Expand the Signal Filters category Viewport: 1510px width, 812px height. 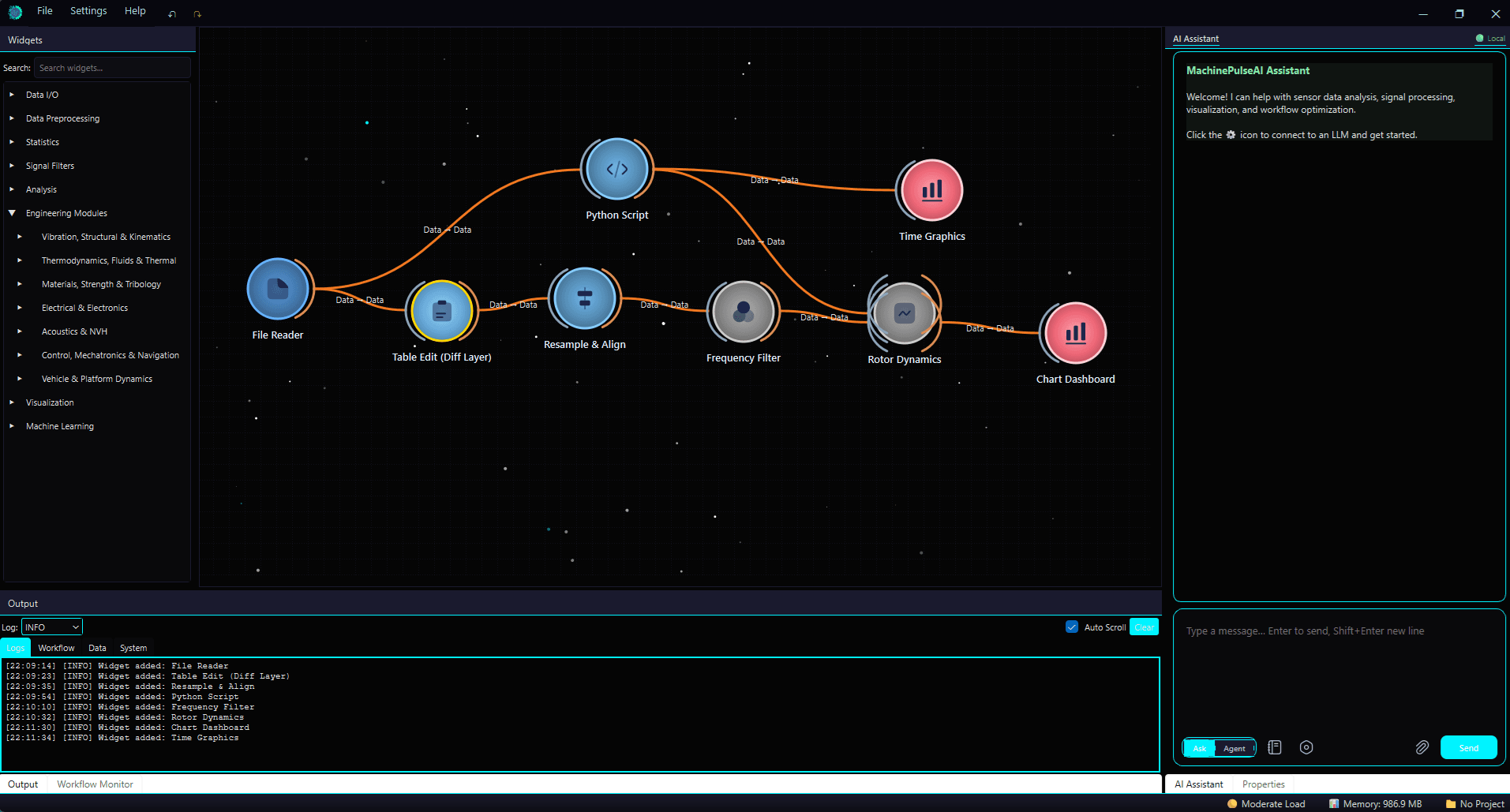click(x=12, y=166)
